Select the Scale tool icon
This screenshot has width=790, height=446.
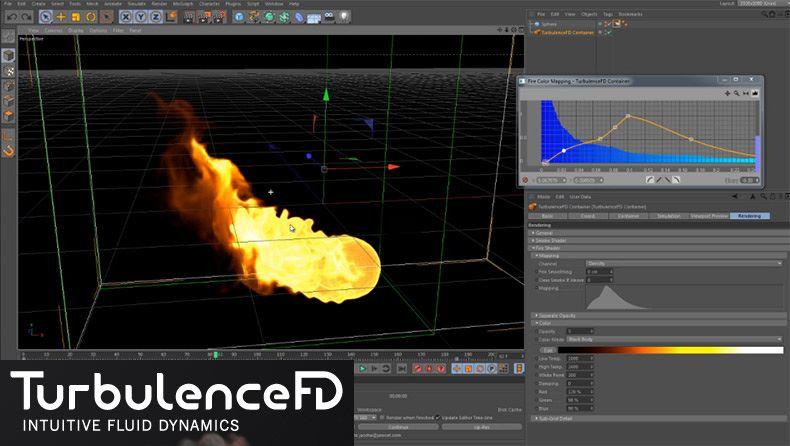click(x=76, y=17)
